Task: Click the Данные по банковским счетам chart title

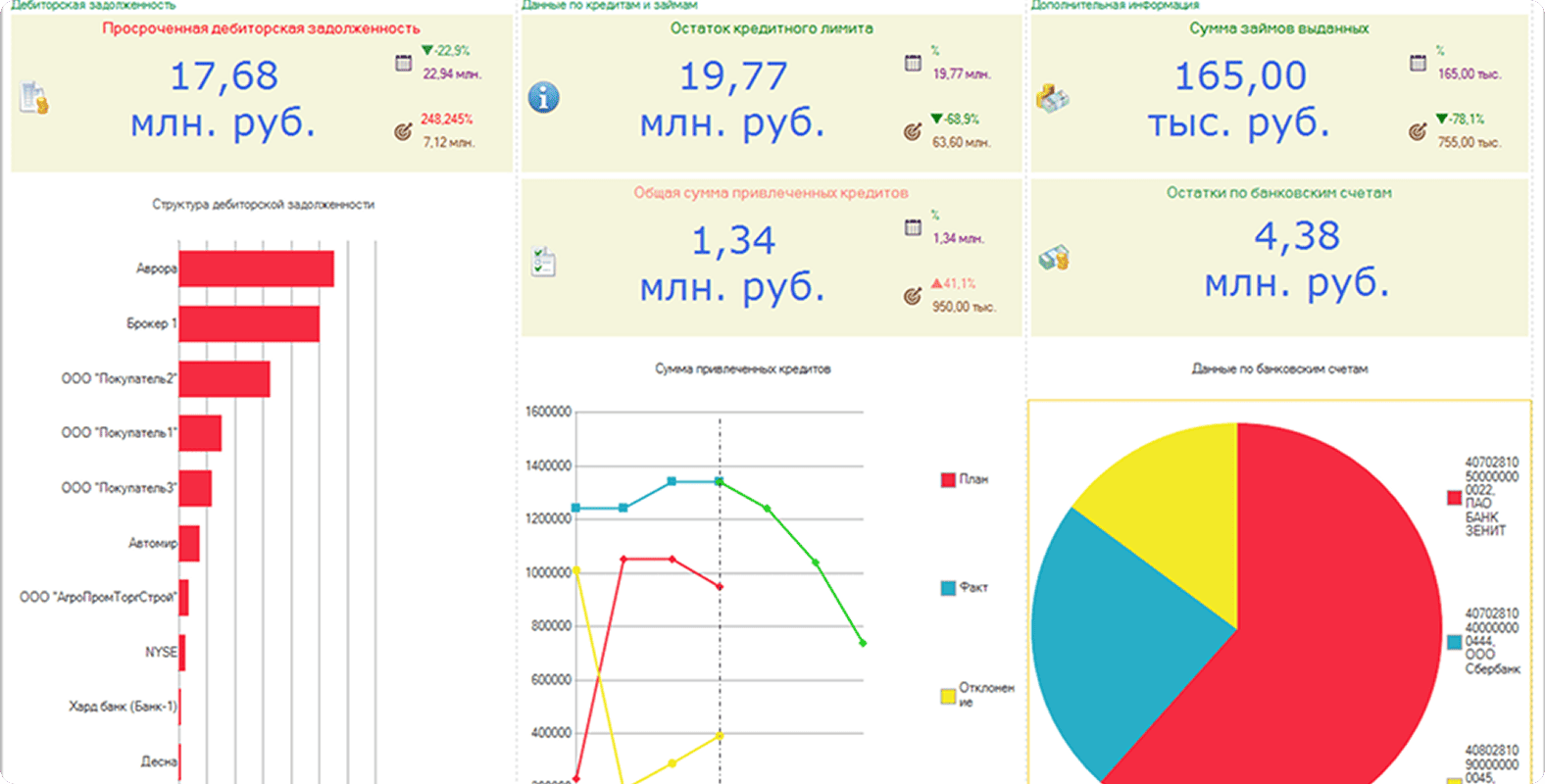Action: point(1279,369)
